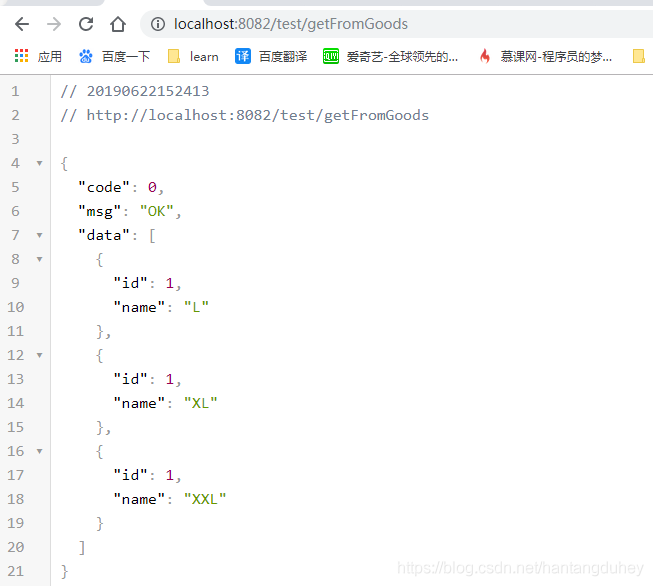Viewport: 653px width, 586px height.
Task: Click the browser back arrow
Action: 22,24
